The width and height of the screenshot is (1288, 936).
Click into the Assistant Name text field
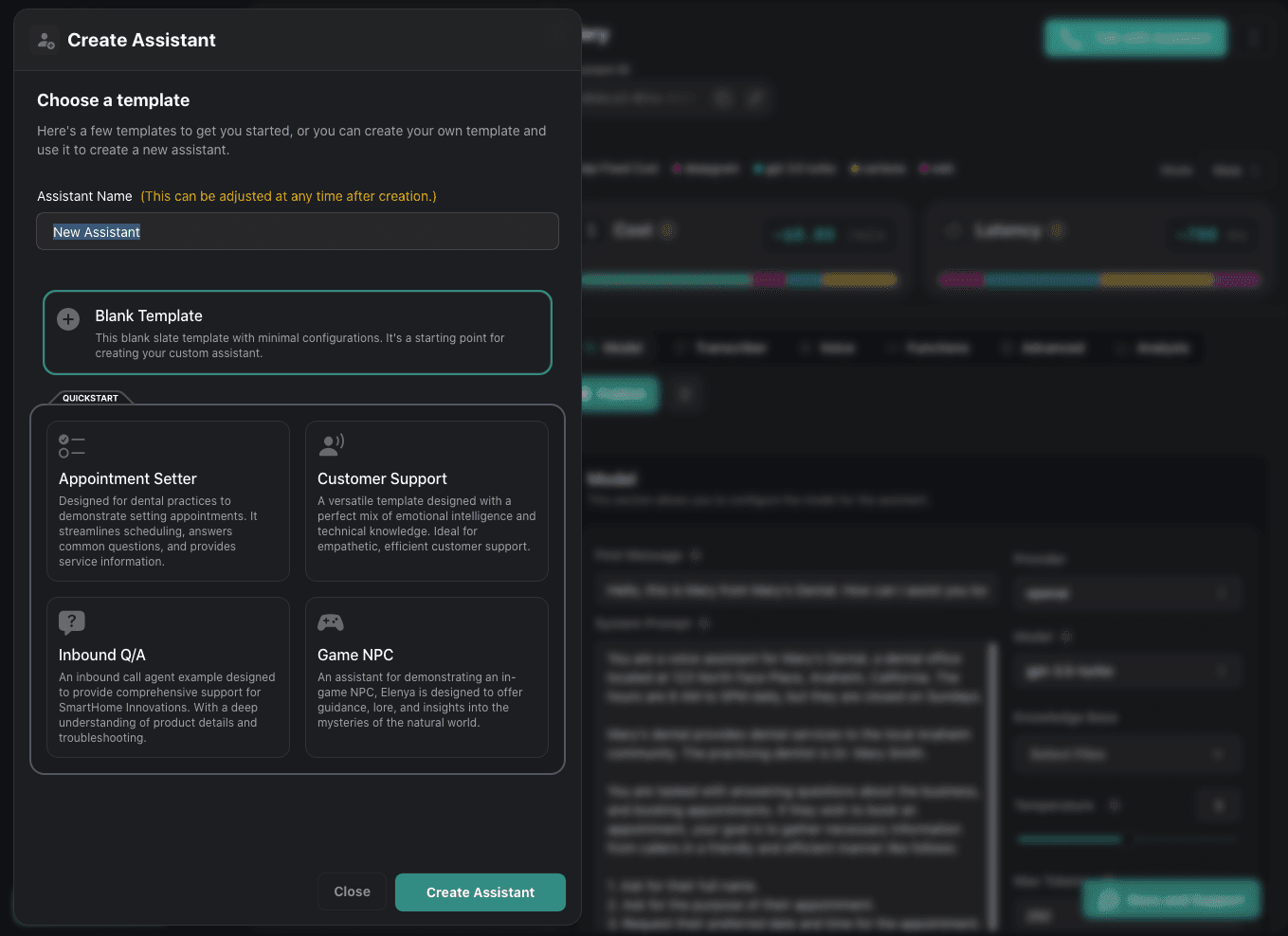(x=298, y=232)
